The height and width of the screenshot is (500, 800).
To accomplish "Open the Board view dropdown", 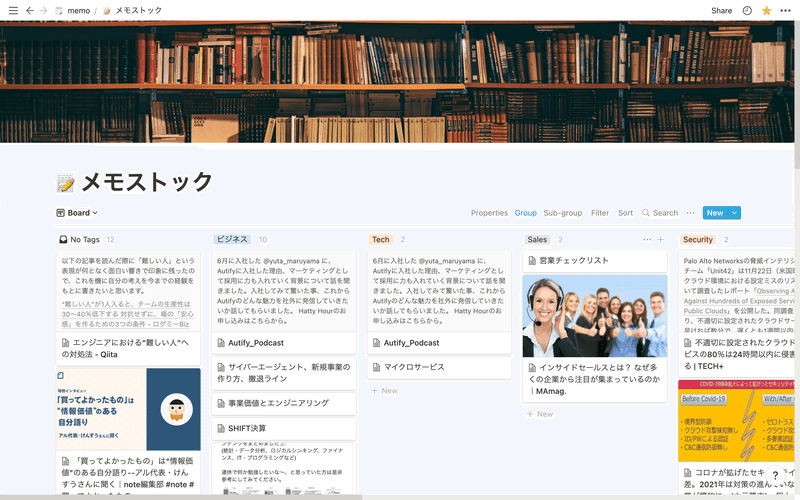I will tap(77, 213).
